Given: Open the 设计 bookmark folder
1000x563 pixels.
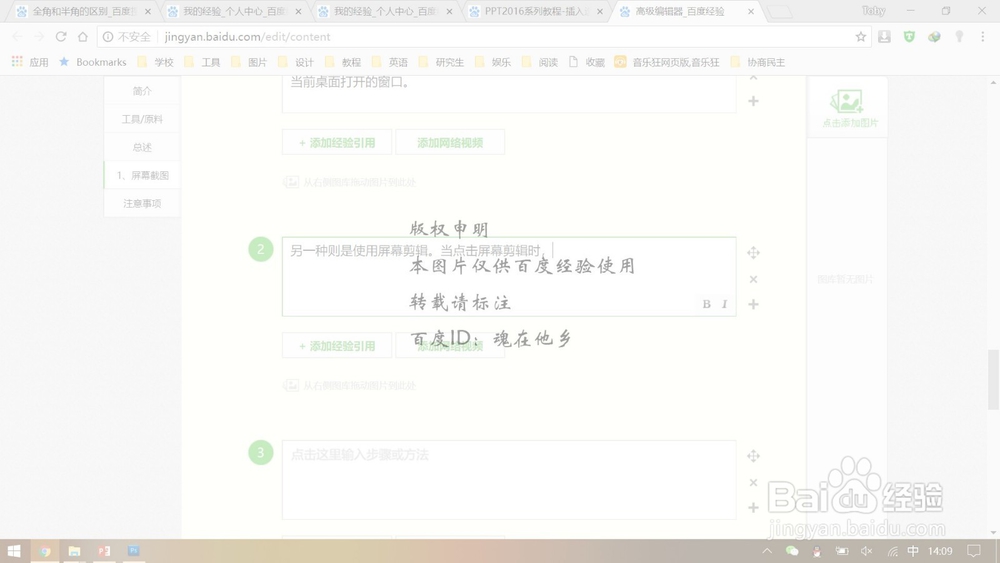Looking at the screenshot, I should click(x=296, y=62).
